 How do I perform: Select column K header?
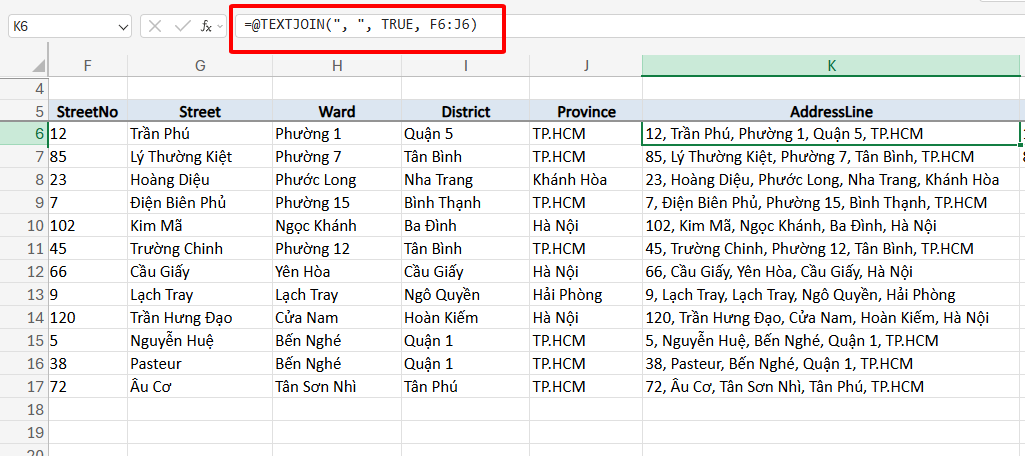pyautogui.click(x=832, y=65)
